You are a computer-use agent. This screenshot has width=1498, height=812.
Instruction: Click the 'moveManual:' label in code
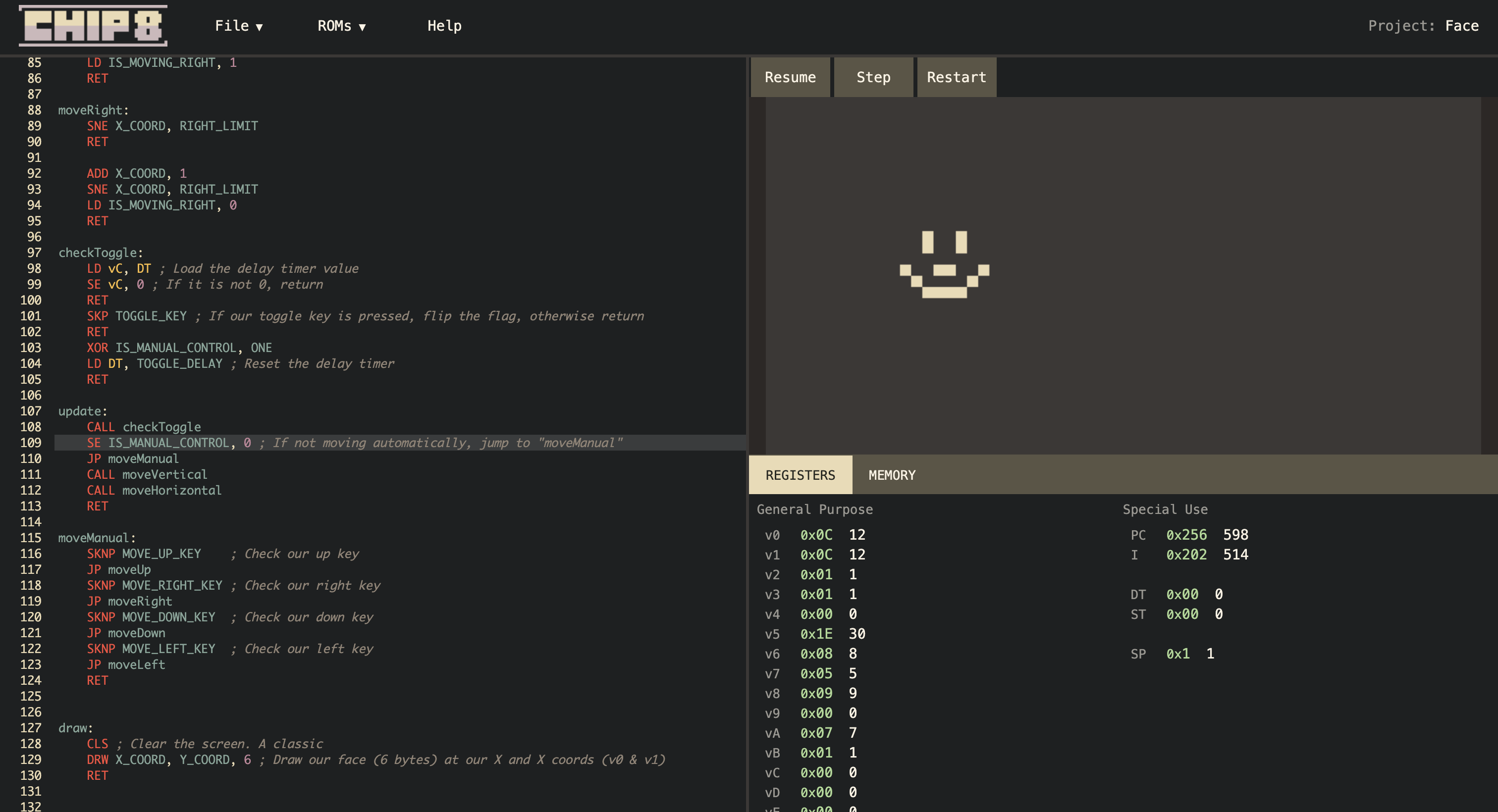pos(97,538)
